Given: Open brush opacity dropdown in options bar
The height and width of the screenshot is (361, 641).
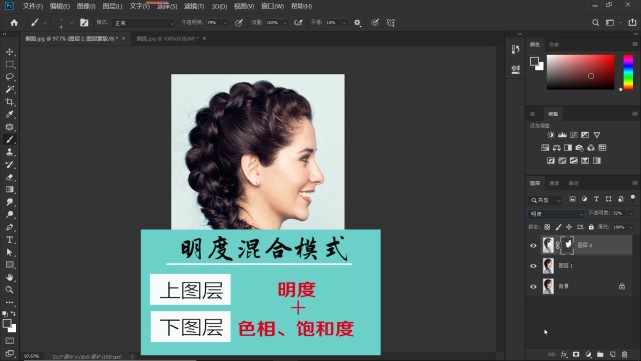Looking at the screenshot, I should (225, 23).
